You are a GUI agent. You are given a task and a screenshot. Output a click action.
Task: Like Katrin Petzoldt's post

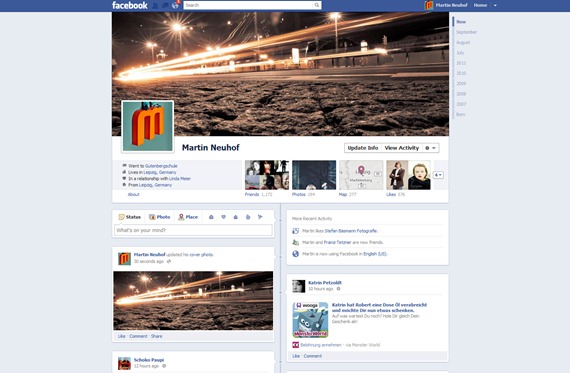[296, 356]
